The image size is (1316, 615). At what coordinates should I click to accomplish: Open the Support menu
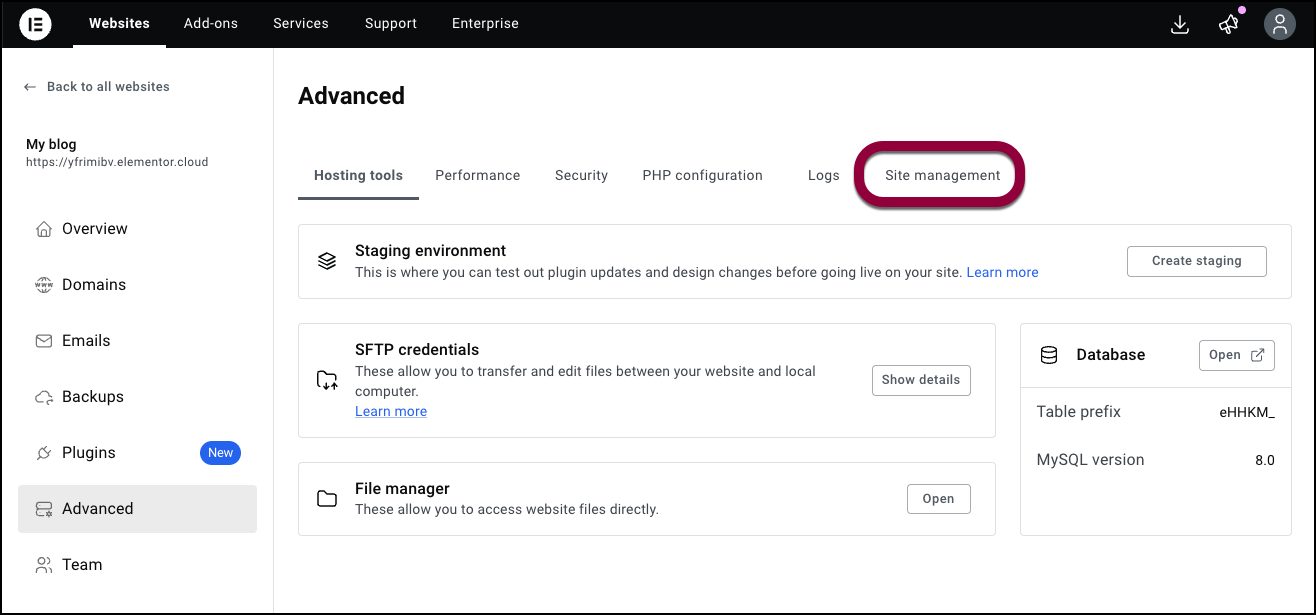tap(391, 23)
